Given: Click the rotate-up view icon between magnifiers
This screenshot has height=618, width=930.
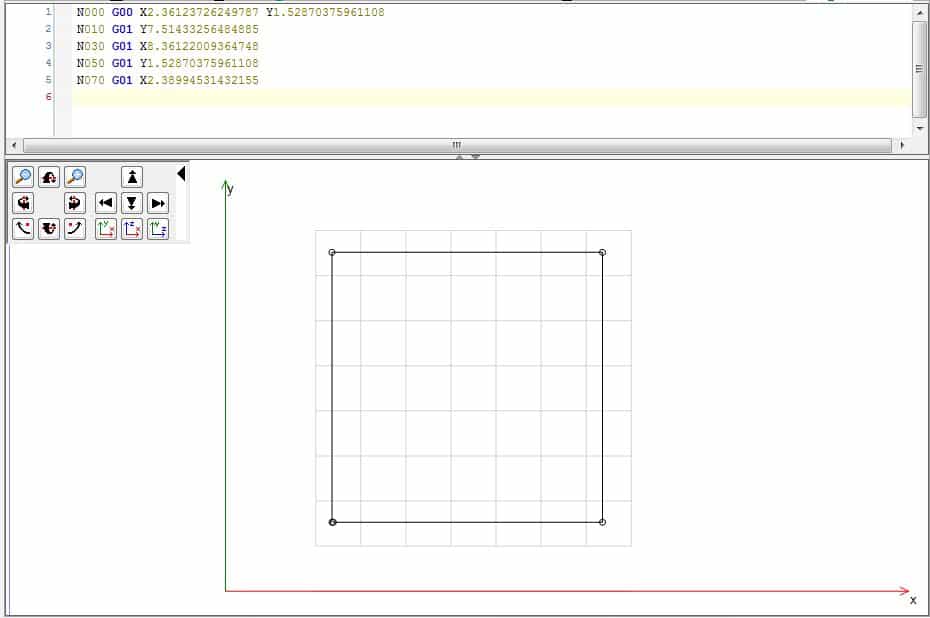Looking at the screenshot, I should point(49,177).
